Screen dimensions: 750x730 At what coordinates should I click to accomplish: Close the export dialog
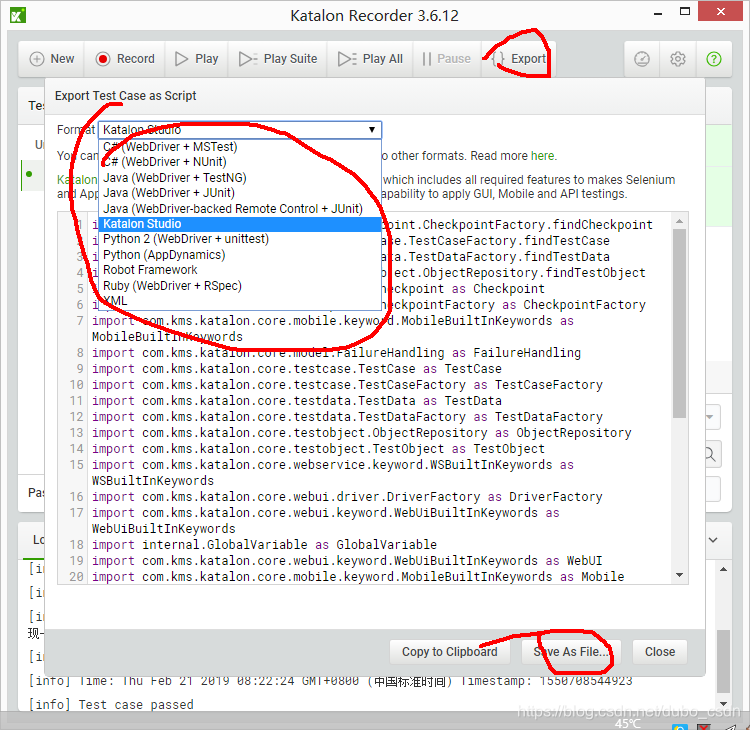(x=660, y=652)
